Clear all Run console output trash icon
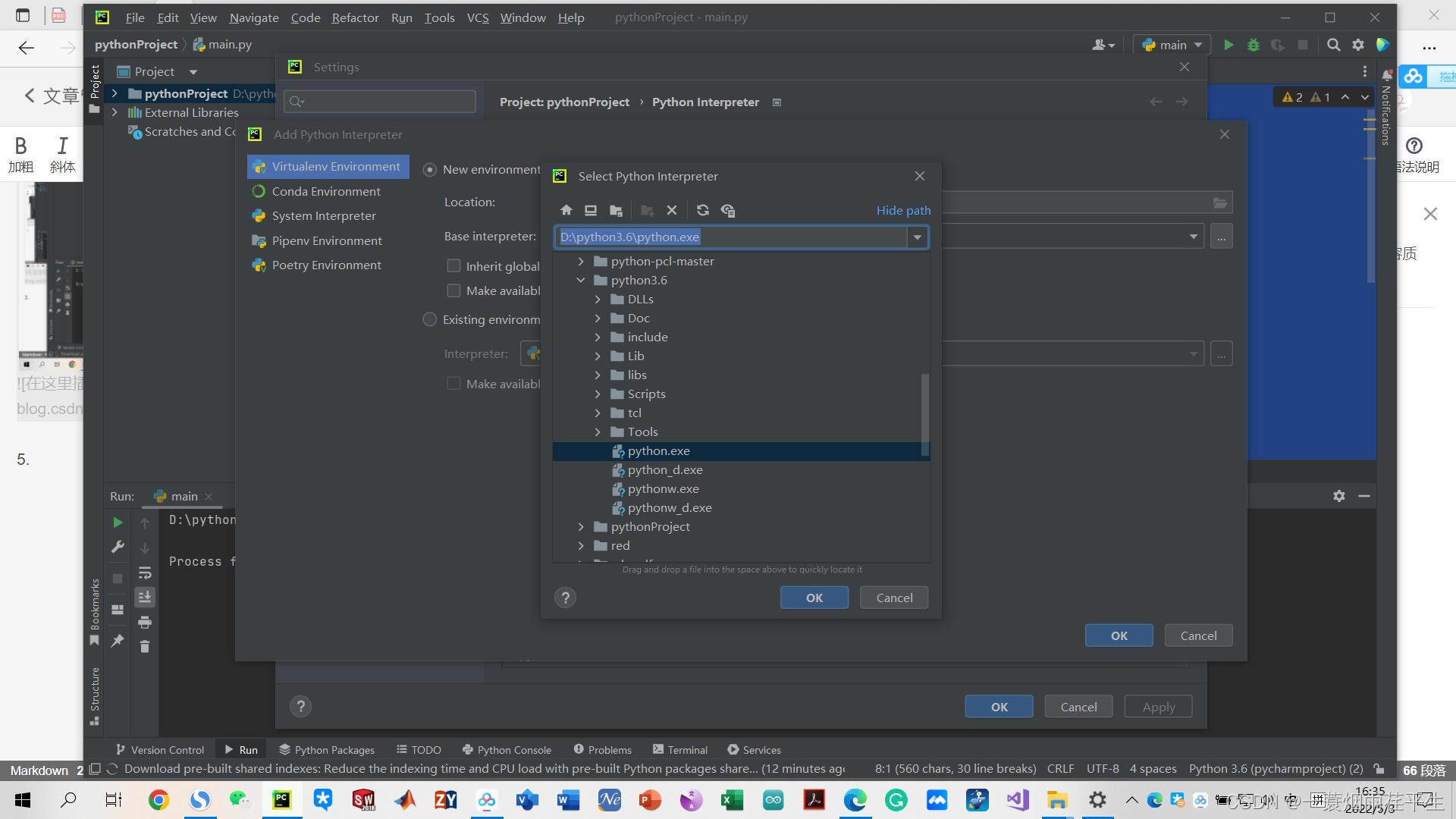This screenshot has height=819, width=1456. (145, 647)
